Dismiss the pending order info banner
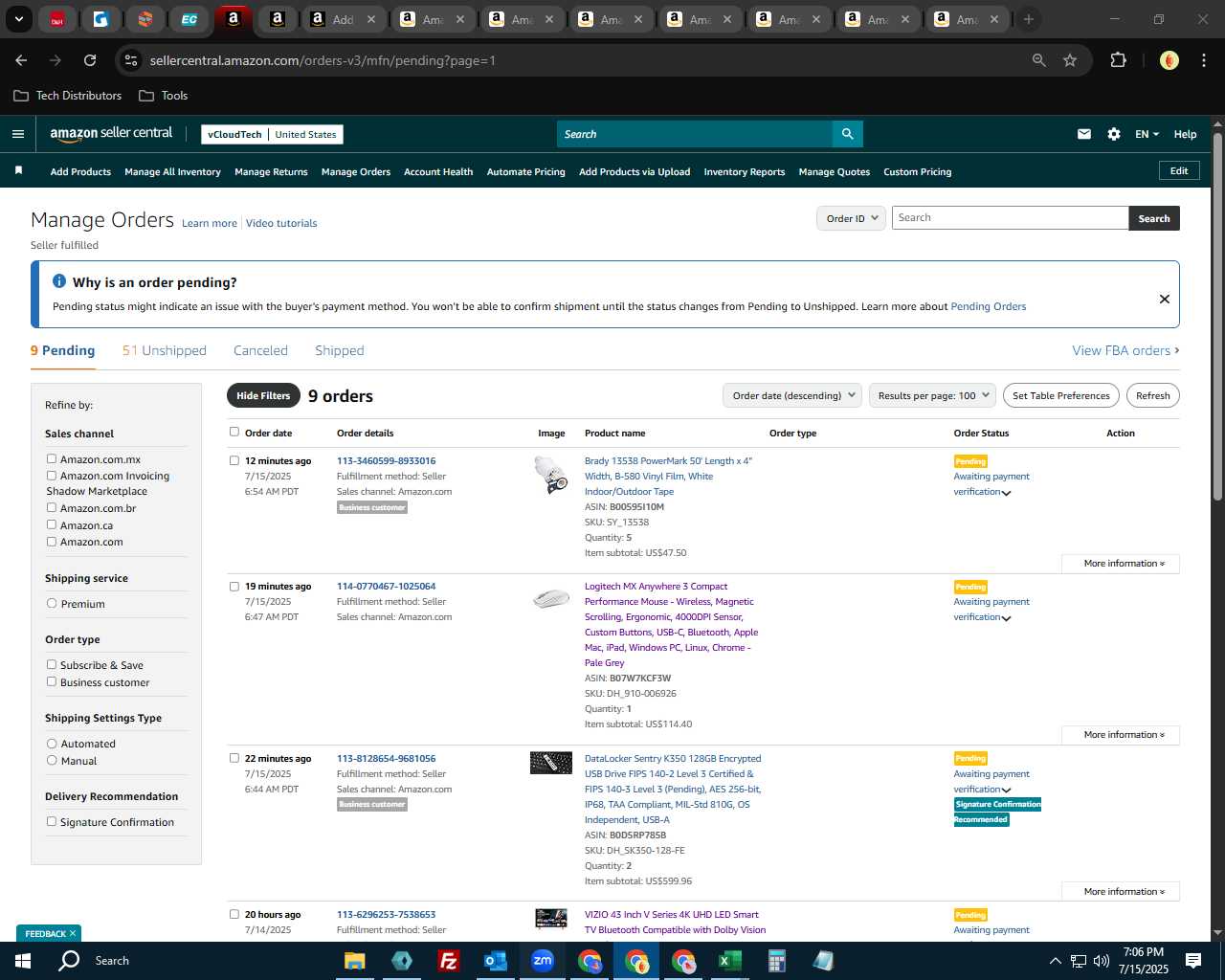Image resolution: width=1225 pixels, height=980 pixels. pyautogui.click(x=1165, y=299)
